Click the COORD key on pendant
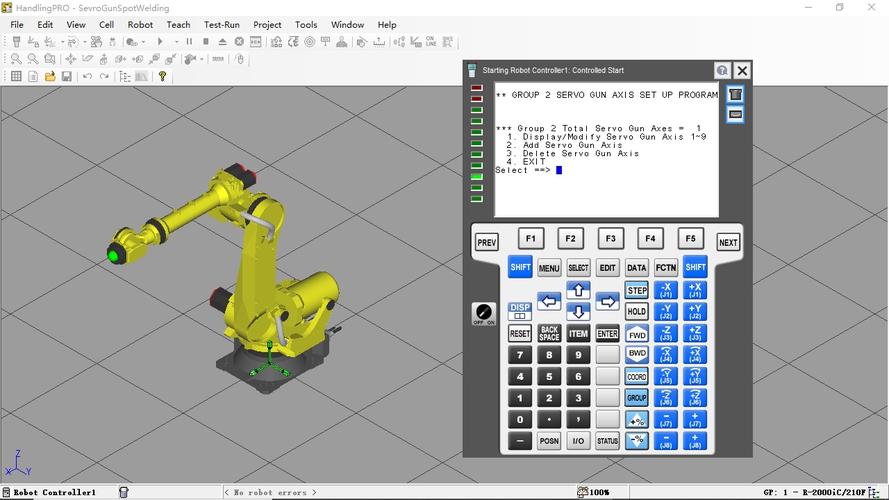889x500 pixels. point(637,376)
